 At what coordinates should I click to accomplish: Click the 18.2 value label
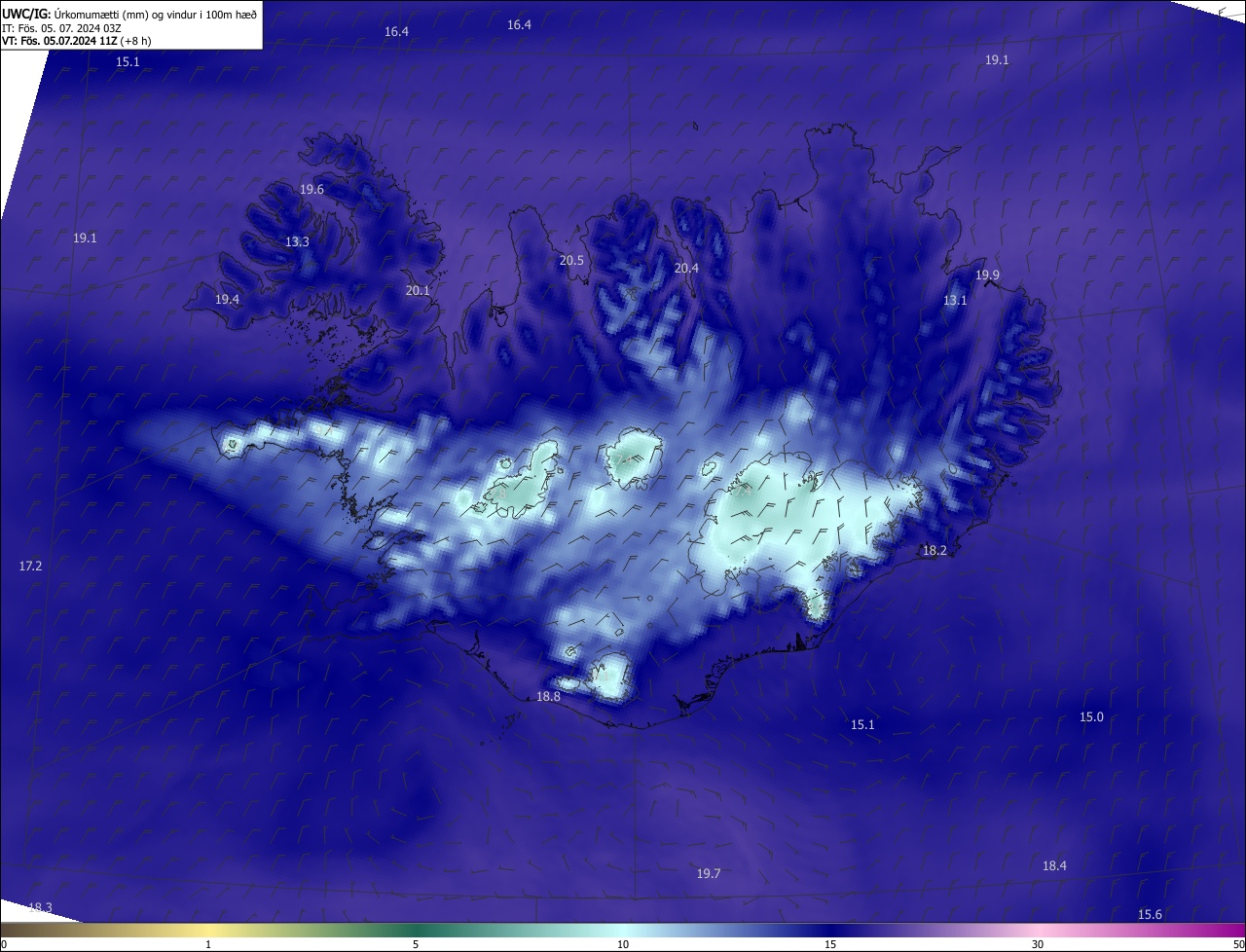pos(934,551)
